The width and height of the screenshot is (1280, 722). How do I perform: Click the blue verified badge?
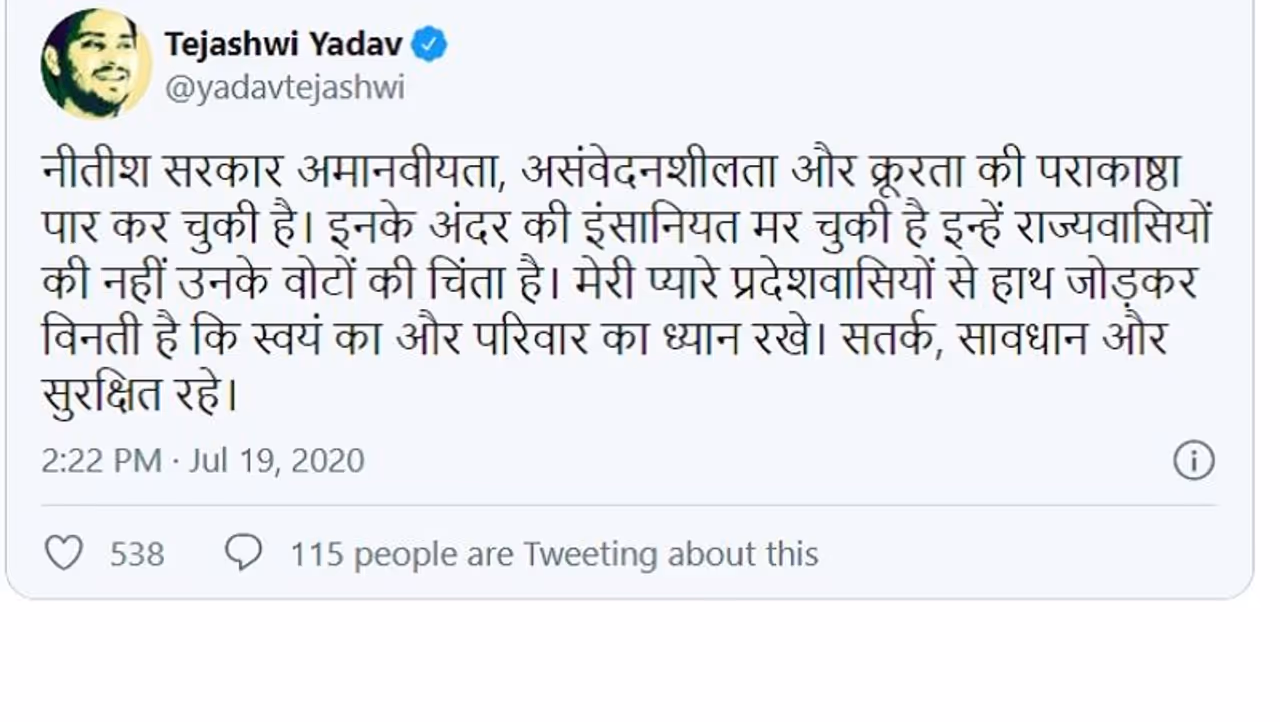(430, 45)
